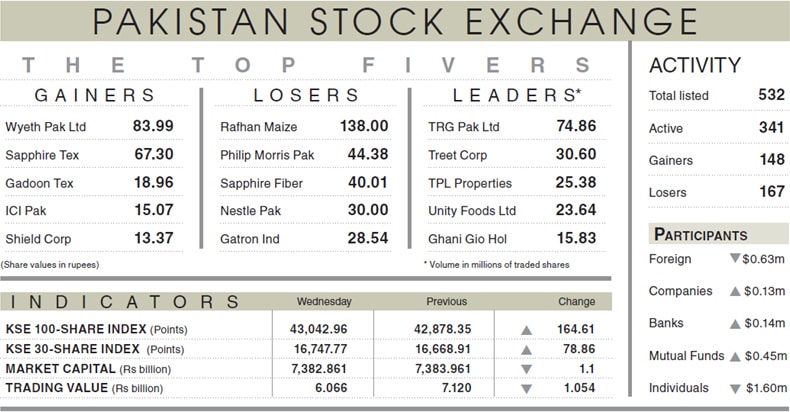This screenshot has width=790, height=412.
Task: Select the Losers column heading
Action: [x=306, y=96]
